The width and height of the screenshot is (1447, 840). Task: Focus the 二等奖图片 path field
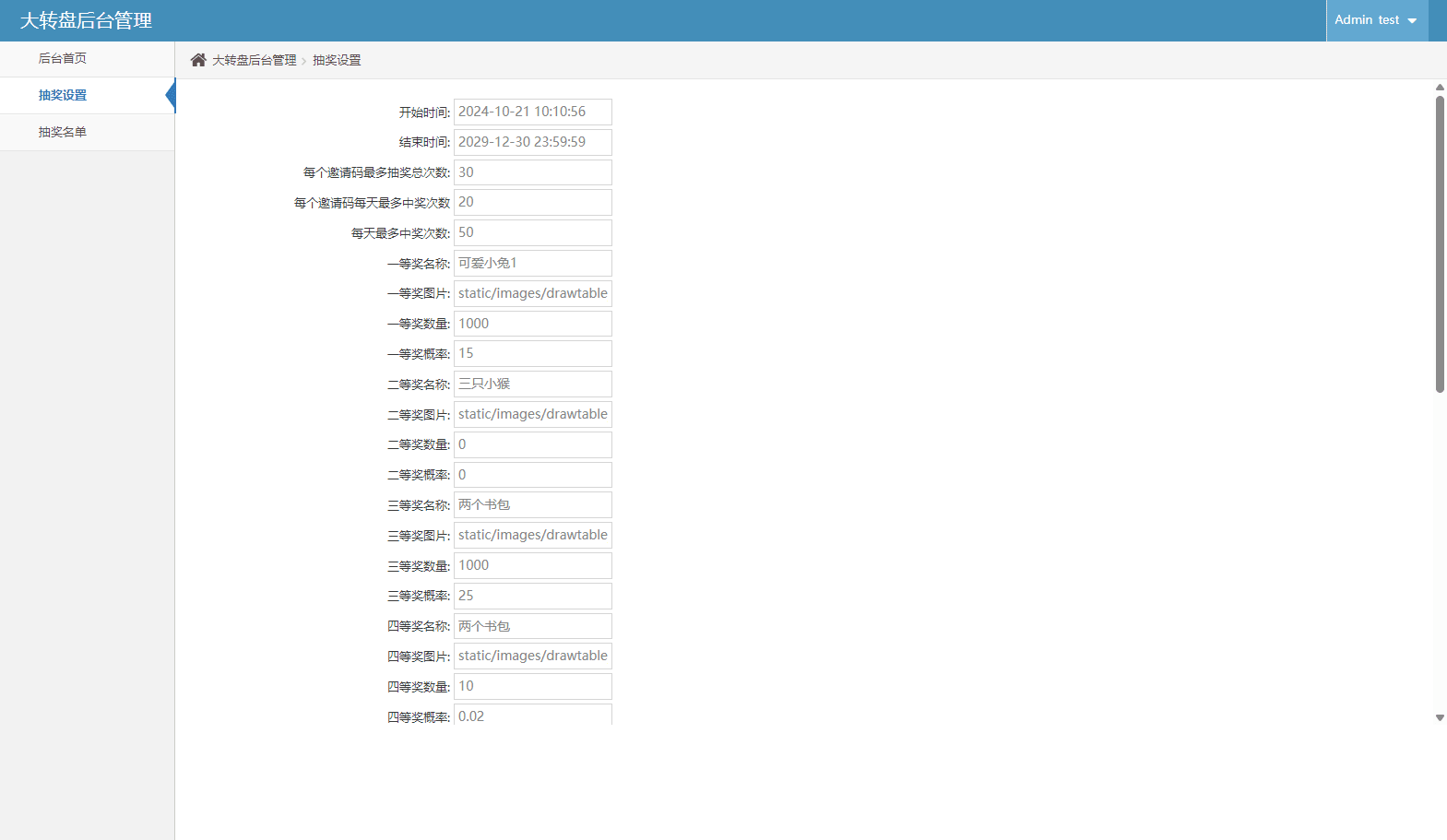coord(533,414)
